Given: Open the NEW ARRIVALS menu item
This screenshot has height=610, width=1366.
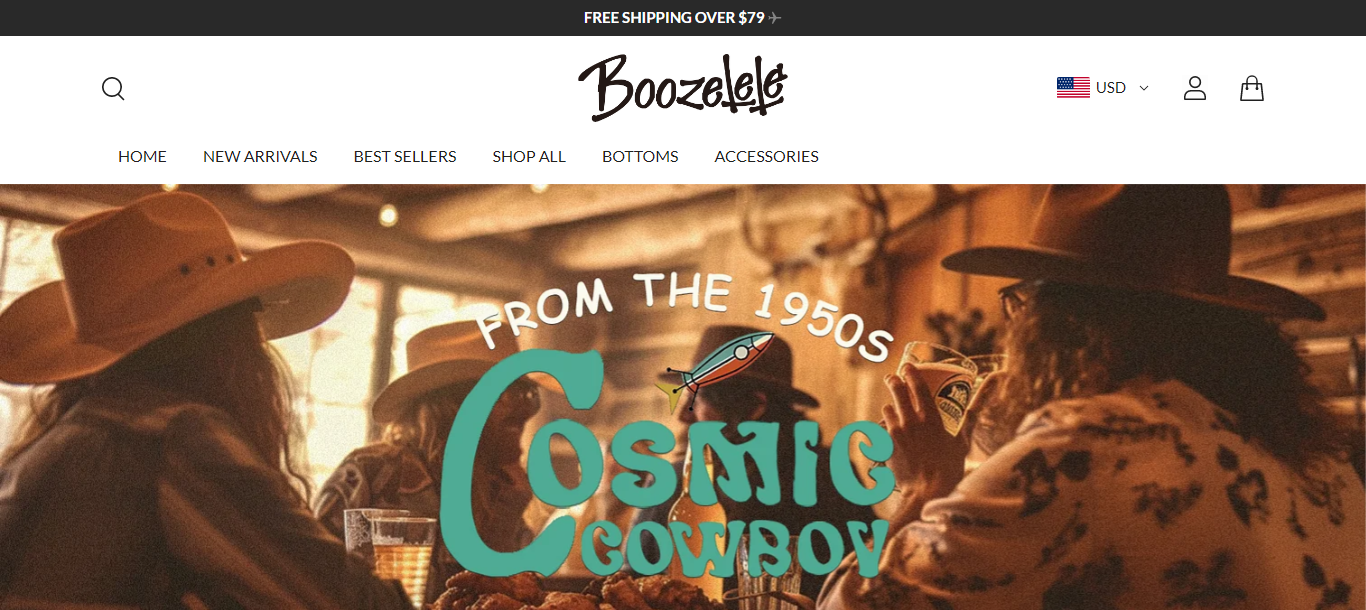Looking at the screenshot, I should point(260,156).
